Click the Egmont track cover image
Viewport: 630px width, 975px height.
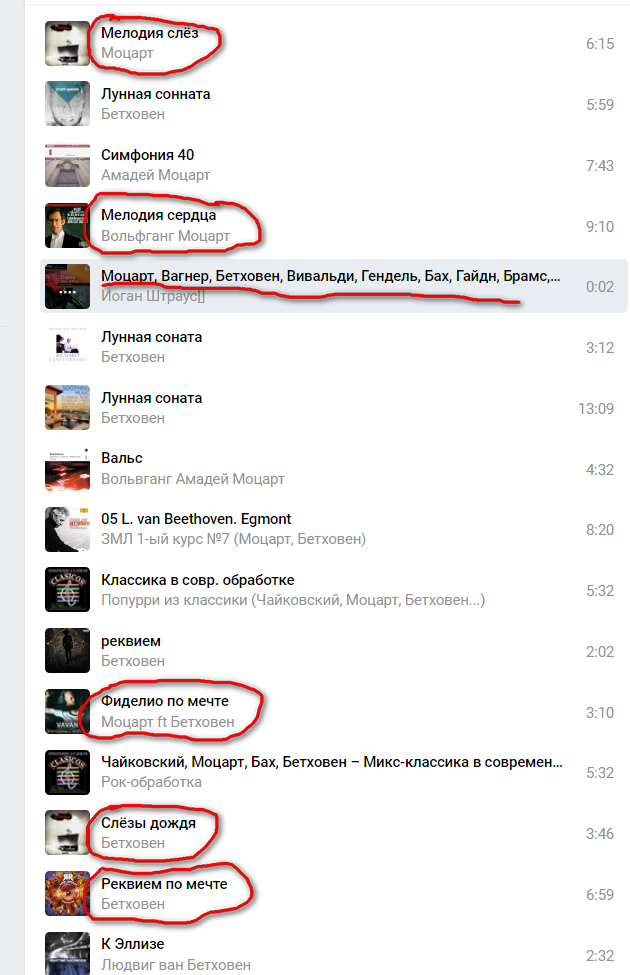[67, 530]
